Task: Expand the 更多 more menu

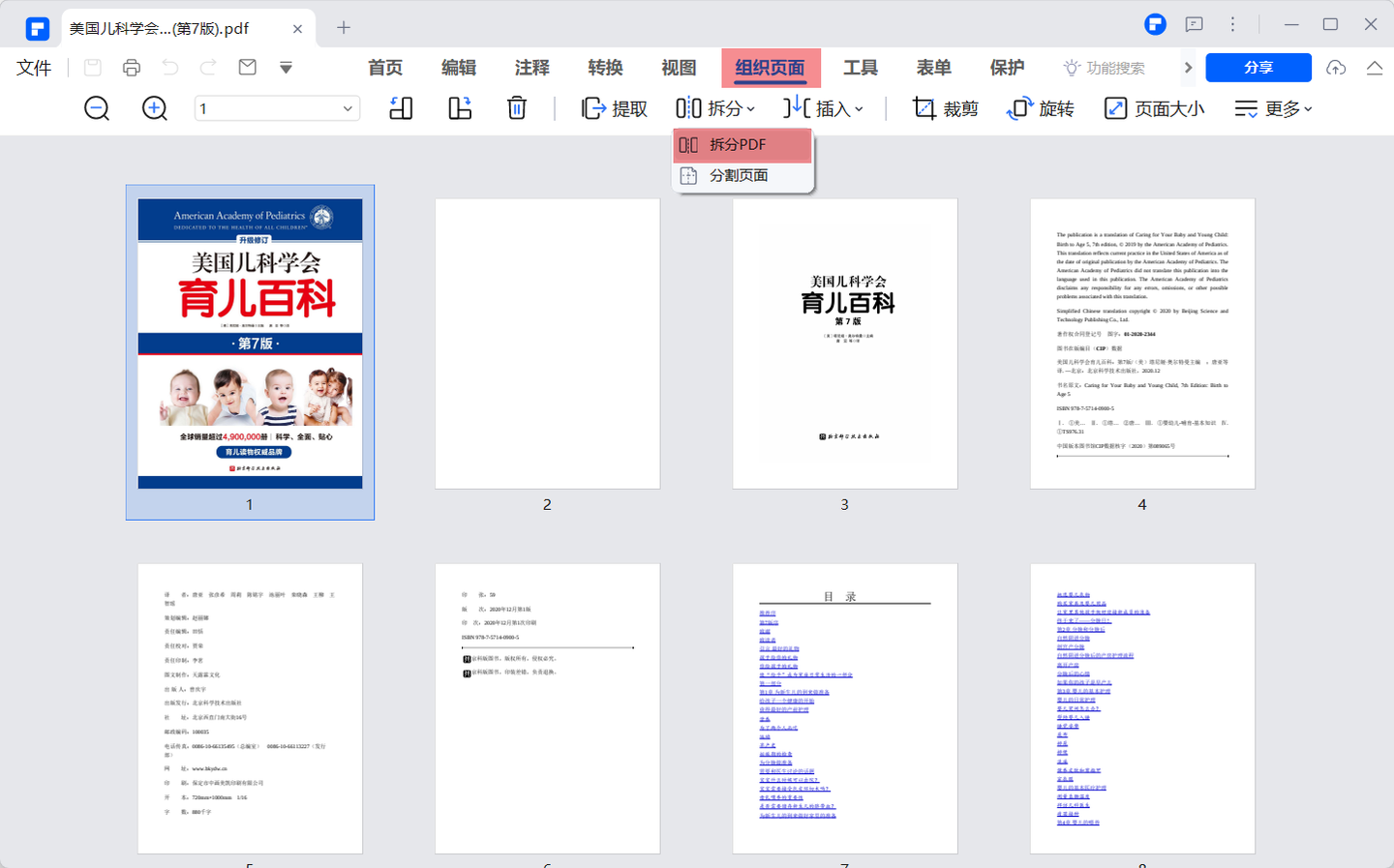Action: tap(1274, 108)
